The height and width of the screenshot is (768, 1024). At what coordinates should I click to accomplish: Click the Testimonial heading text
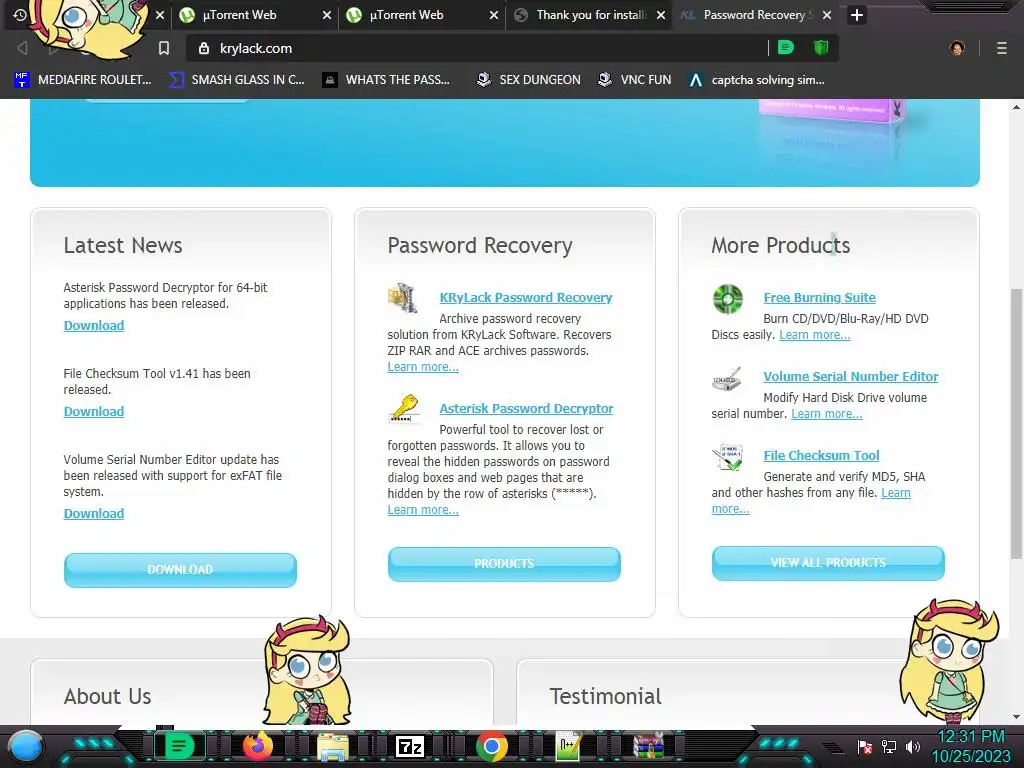605,697
